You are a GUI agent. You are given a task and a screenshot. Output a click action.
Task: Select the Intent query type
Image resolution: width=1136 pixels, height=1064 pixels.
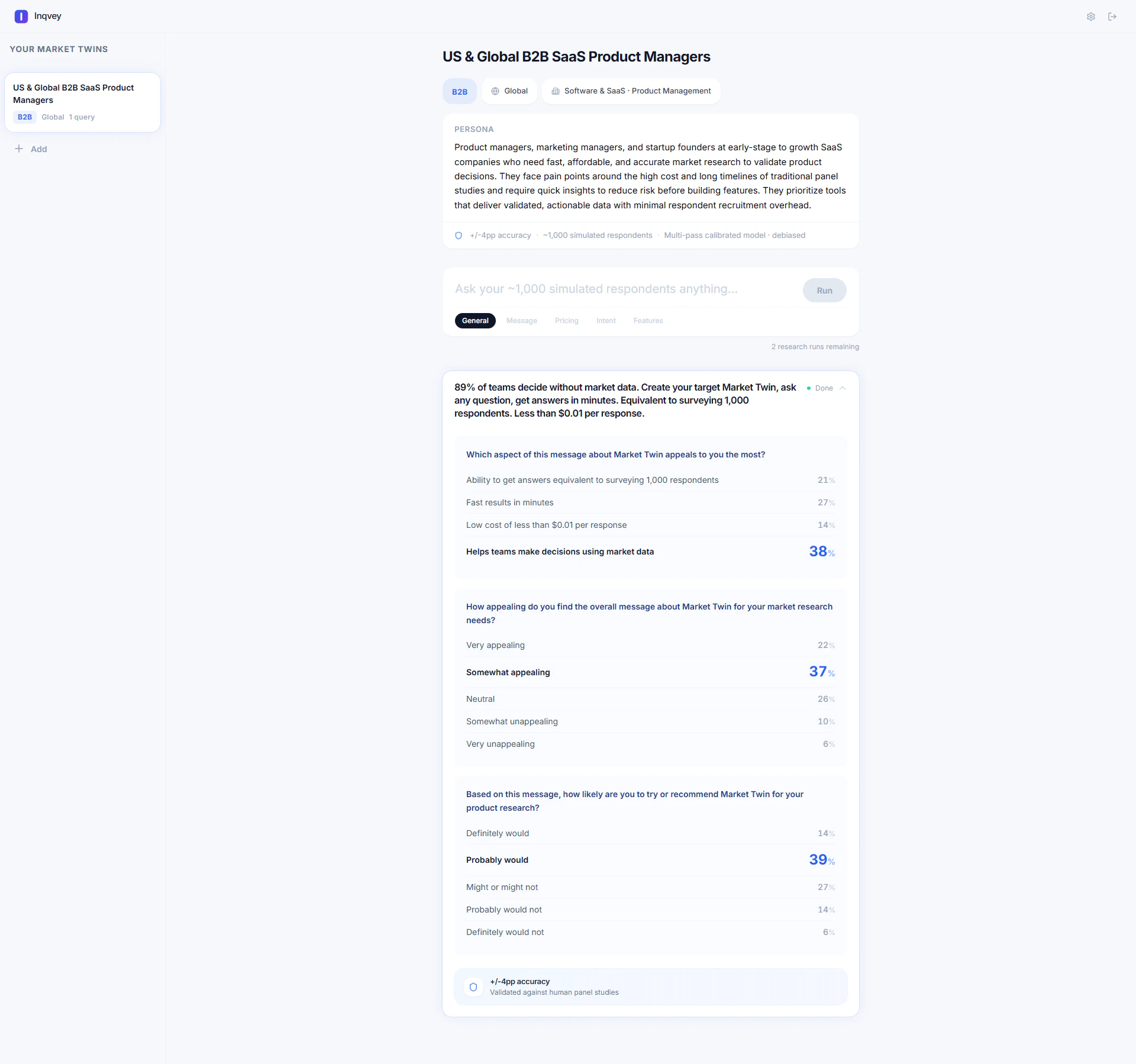tap(606, 321)
